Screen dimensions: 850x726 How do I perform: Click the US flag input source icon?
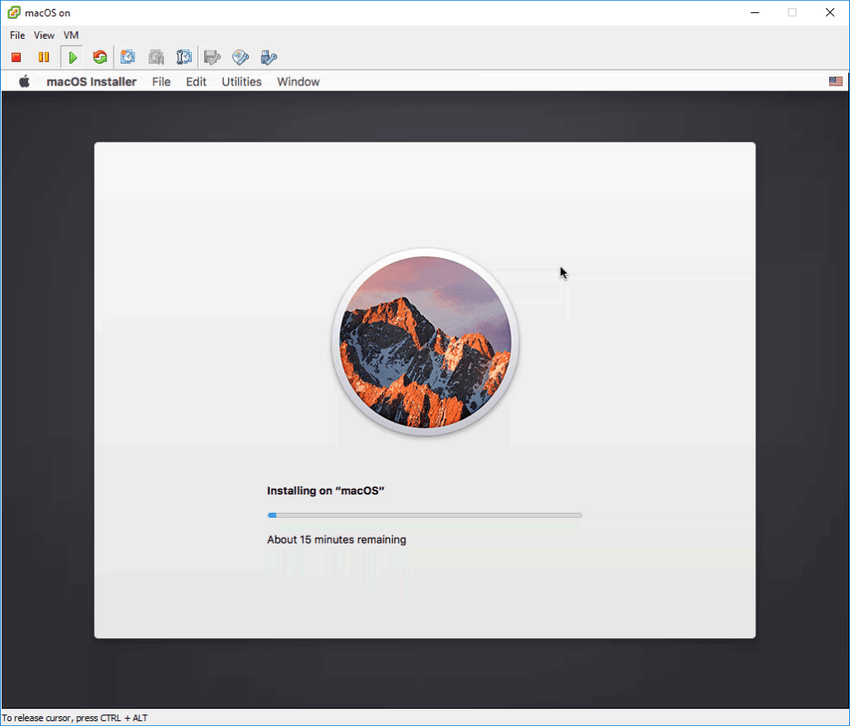click(835, 81)
